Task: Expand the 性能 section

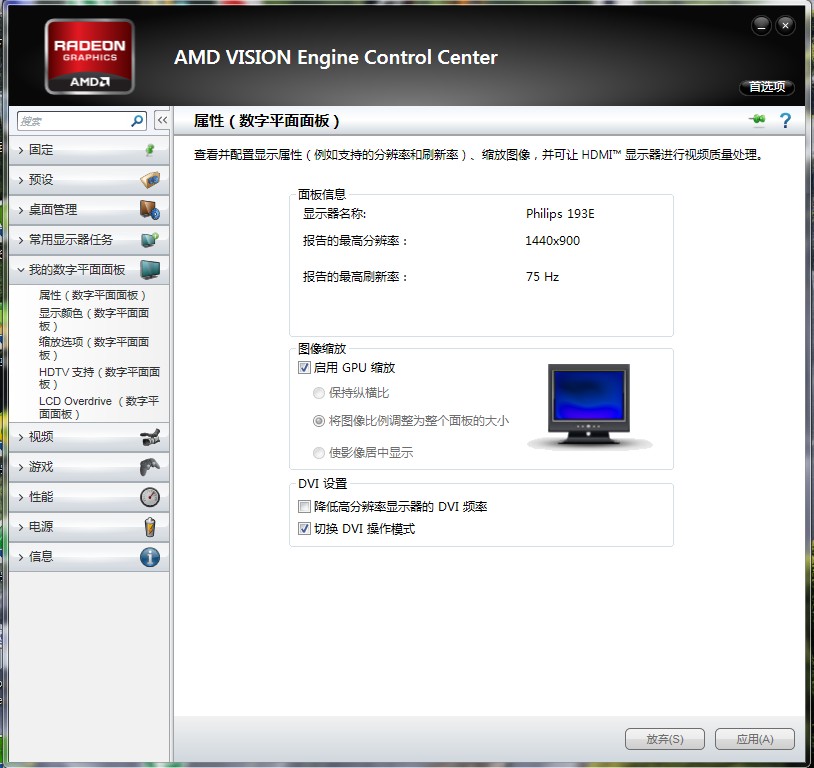Action: tap(89, 497)
